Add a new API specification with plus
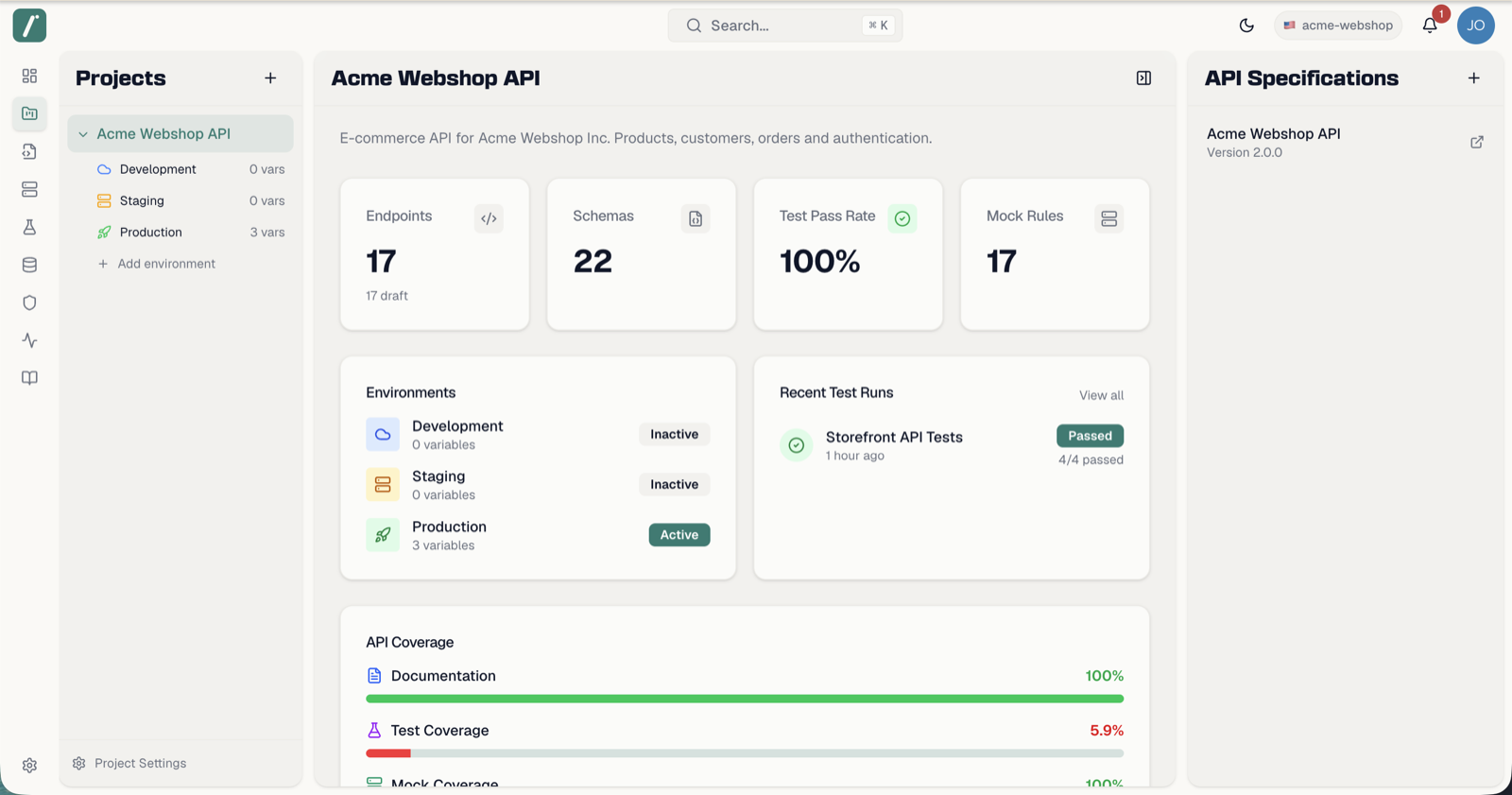 point(1473,78)
